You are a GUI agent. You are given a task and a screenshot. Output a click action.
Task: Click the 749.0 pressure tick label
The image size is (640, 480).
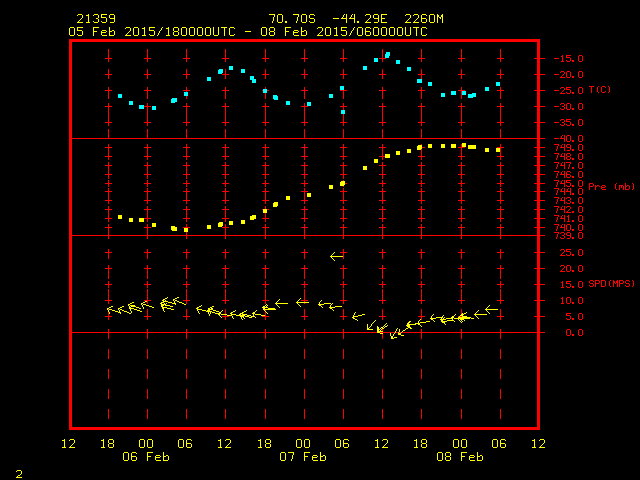click(x=569, y=148)
